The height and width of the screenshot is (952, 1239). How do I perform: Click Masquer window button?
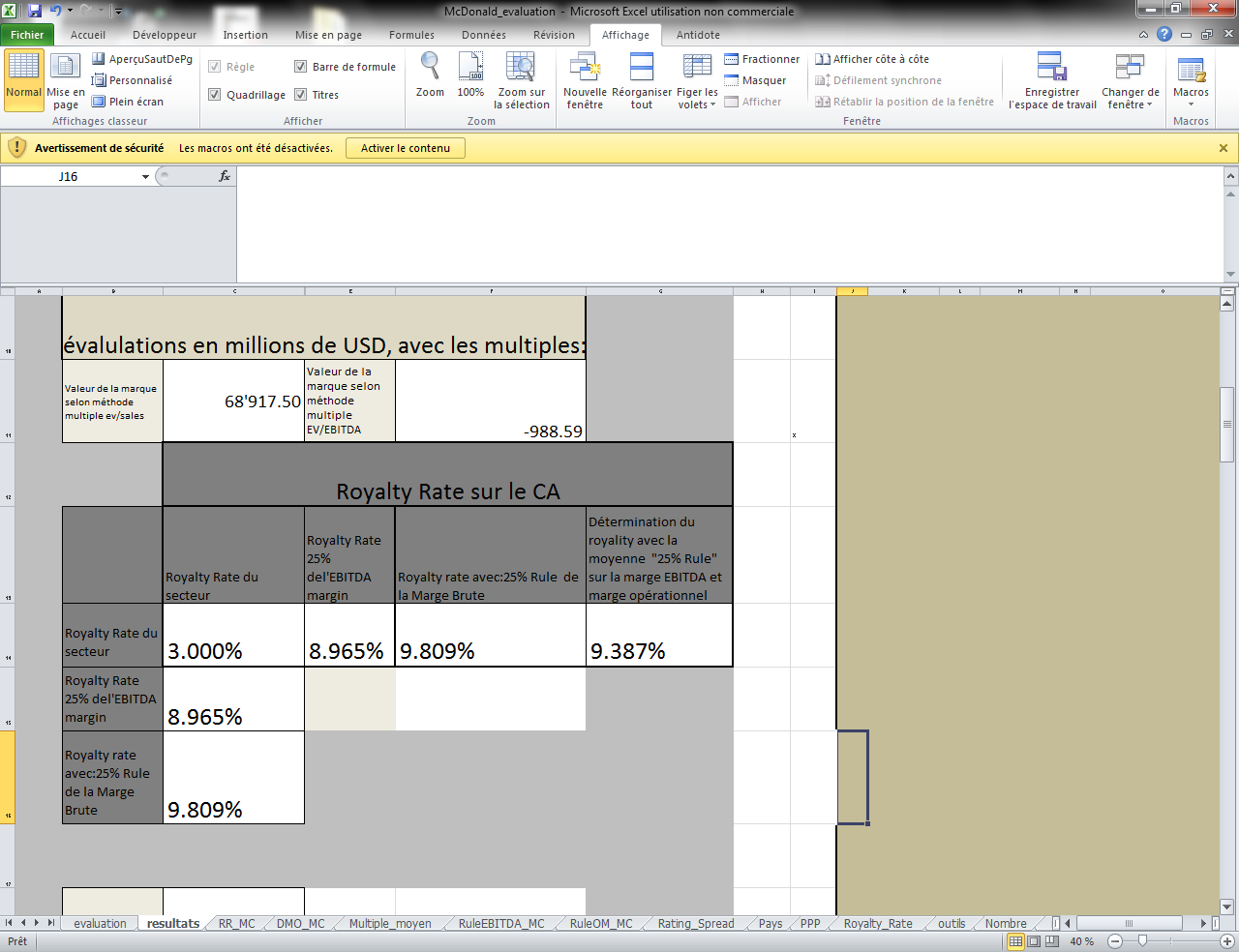click(x=755, y=80)
